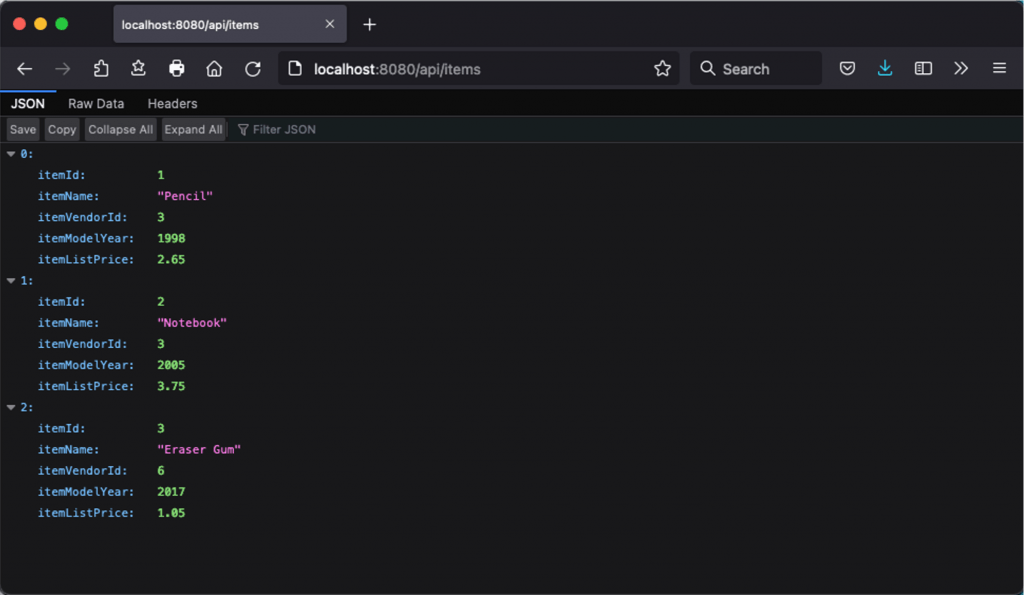Open the extensions puzzle icon
The width and height of the screenshot is (1024, 595).
tap(101, 69)
